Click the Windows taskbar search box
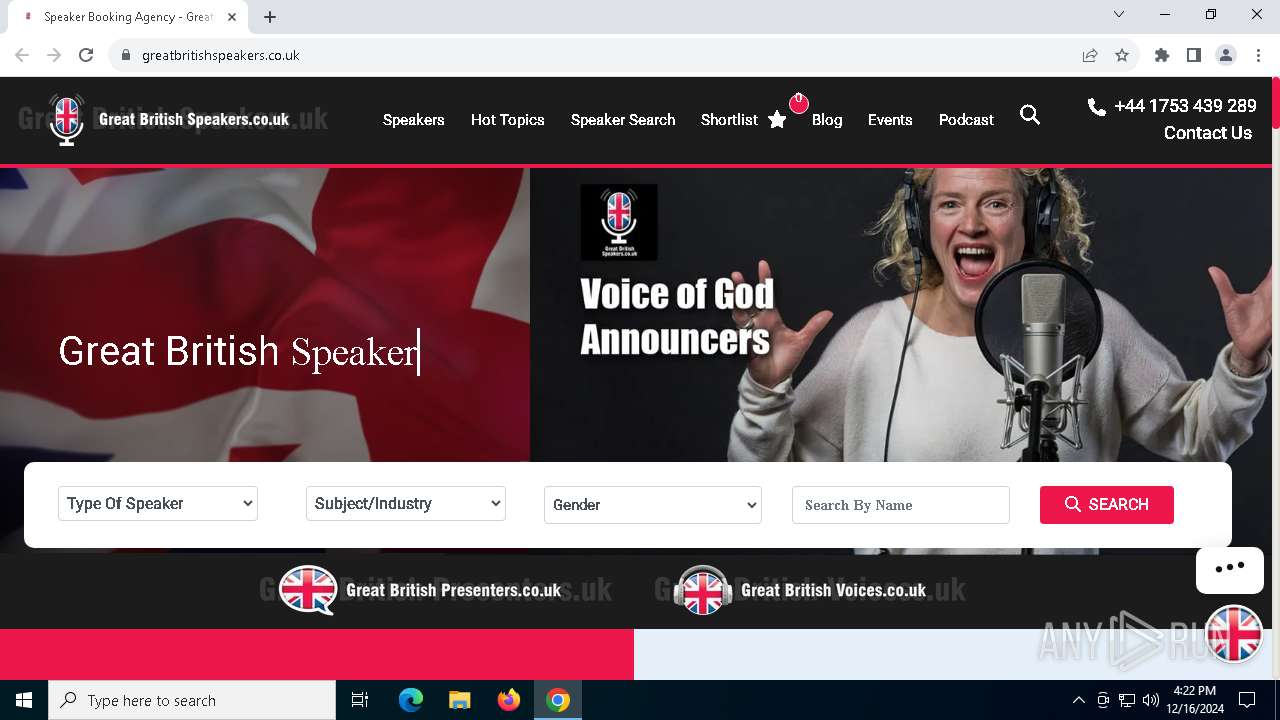This screenshot has width=1280, height=720. tap(192, 700)
